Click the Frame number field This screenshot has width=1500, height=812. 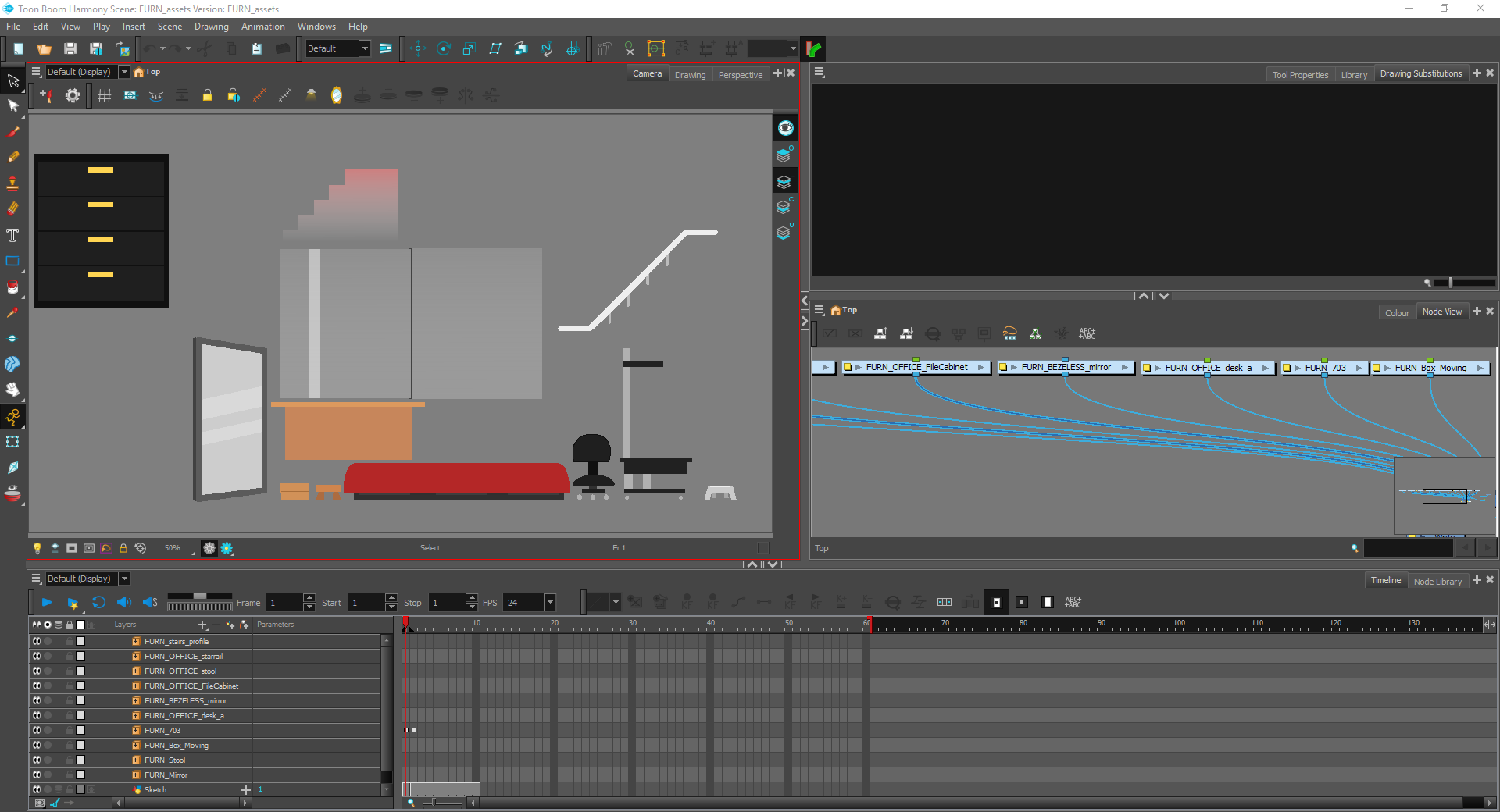[x=284, y=602]
